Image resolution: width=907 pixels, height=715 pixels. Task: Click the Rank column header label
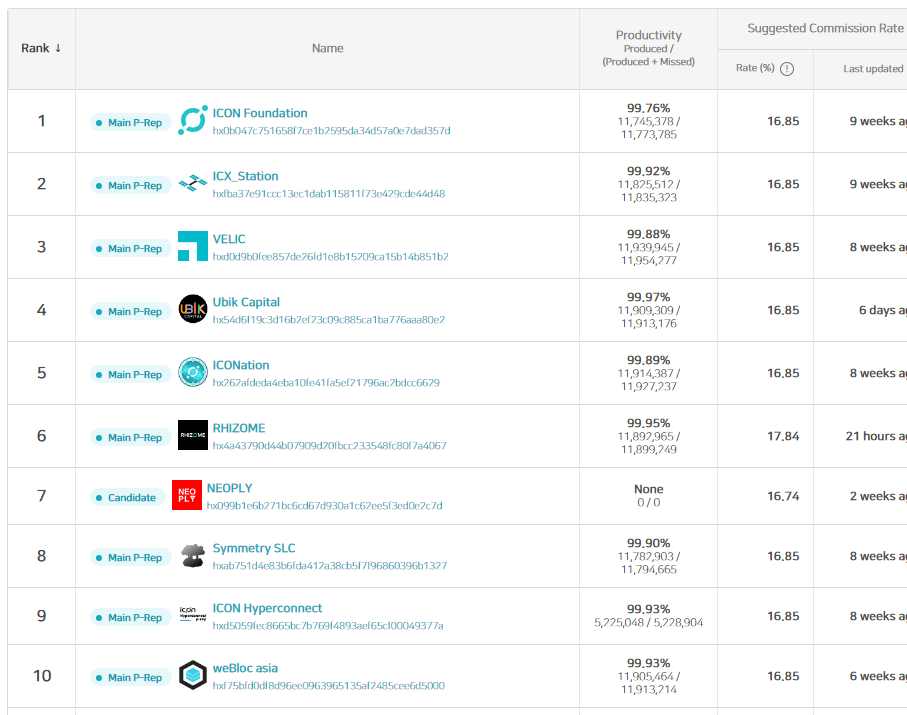(35, 48)
